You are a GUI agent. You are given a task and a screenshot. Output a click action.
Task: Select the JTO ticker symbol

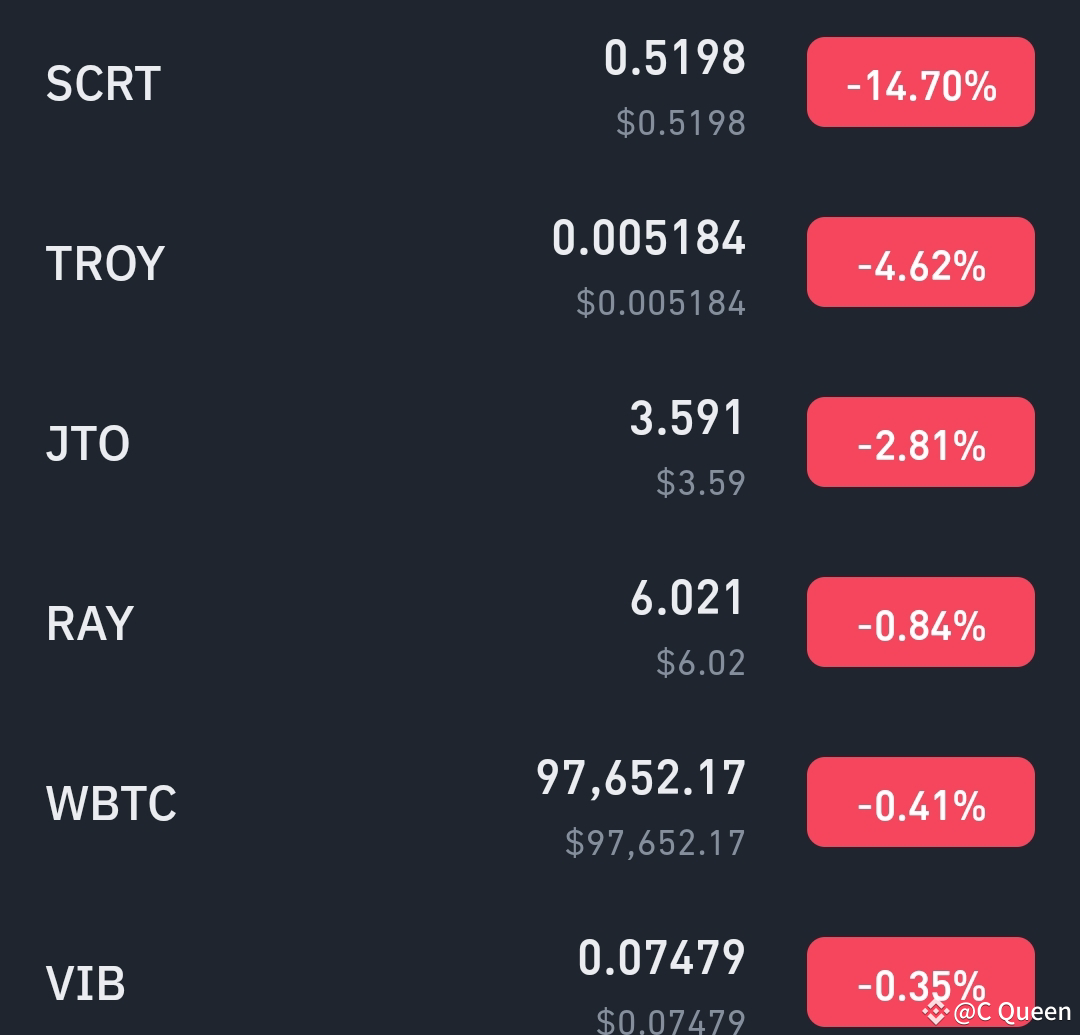86,444
